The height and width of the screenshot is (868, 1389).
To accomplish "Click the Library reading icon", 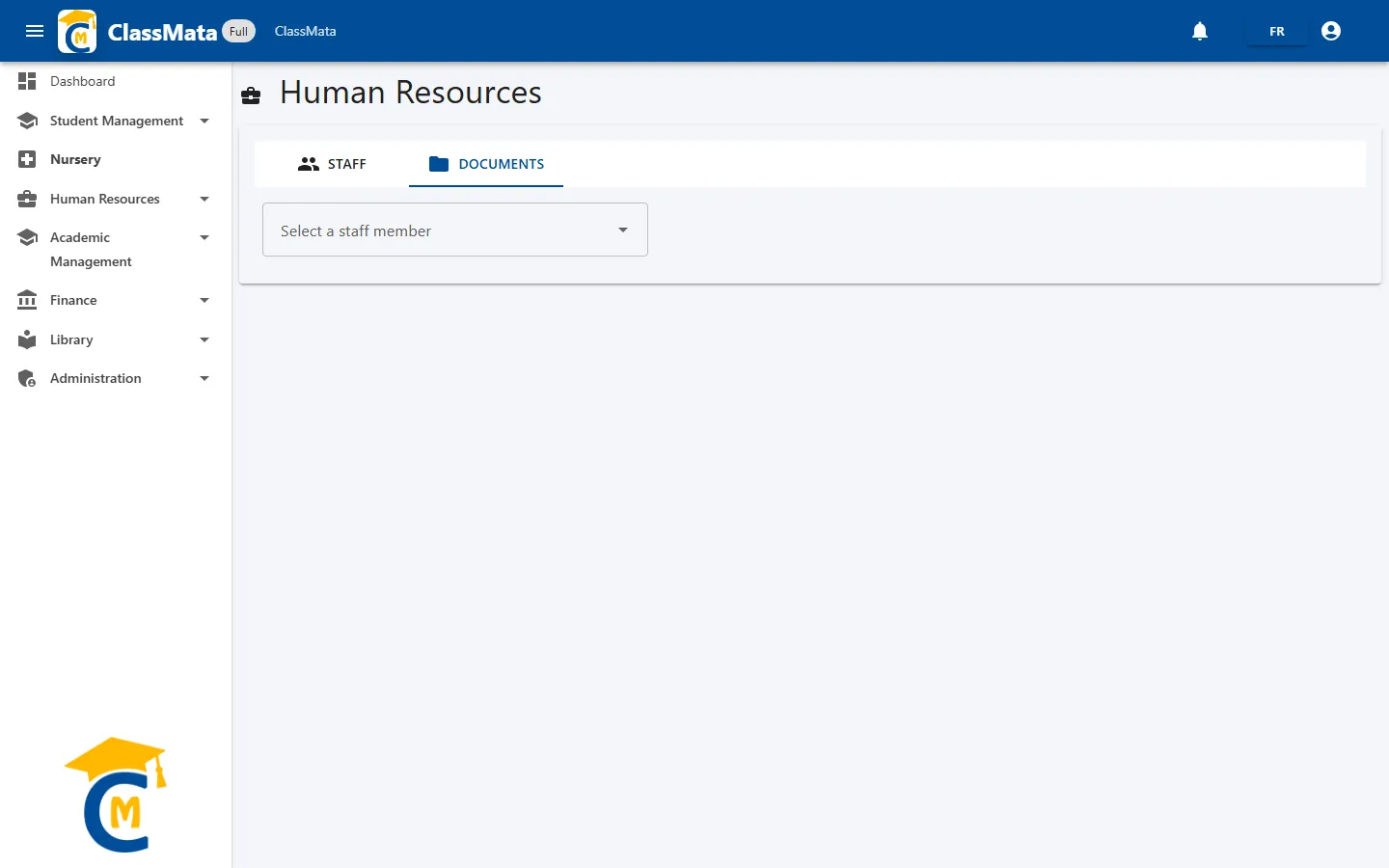I will pos(27,339).
